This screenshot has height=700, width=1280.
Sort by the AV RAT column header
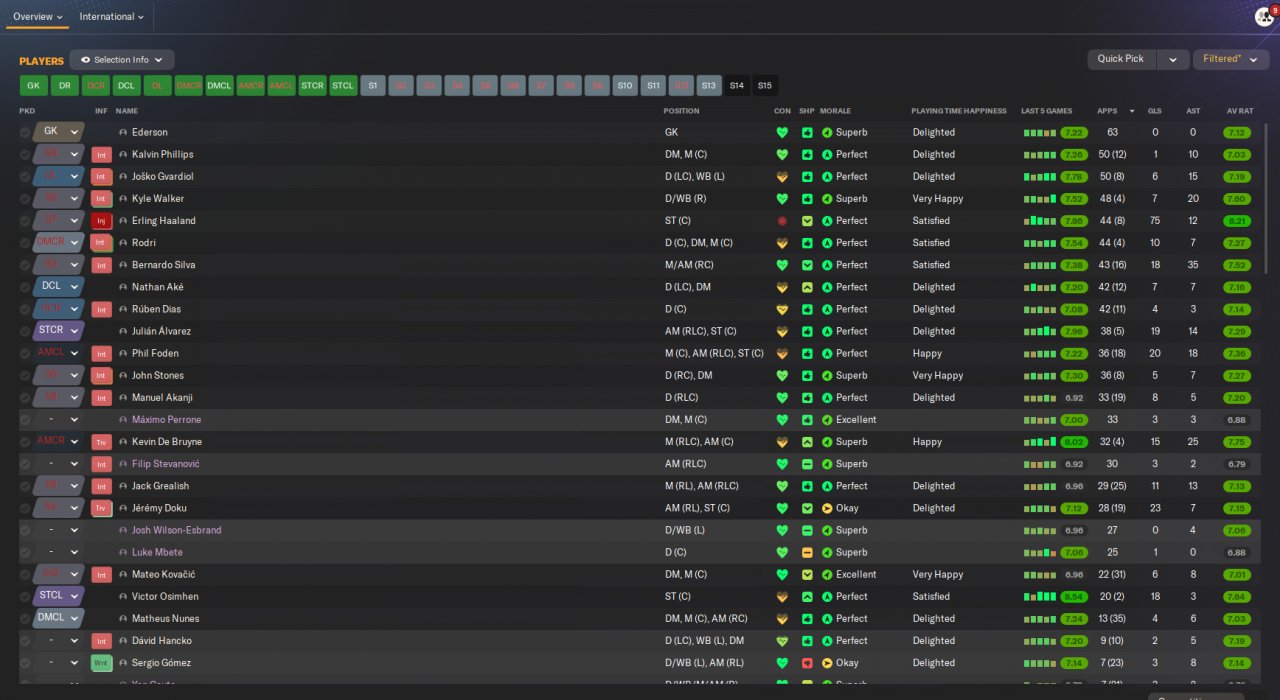(1239, 111)
